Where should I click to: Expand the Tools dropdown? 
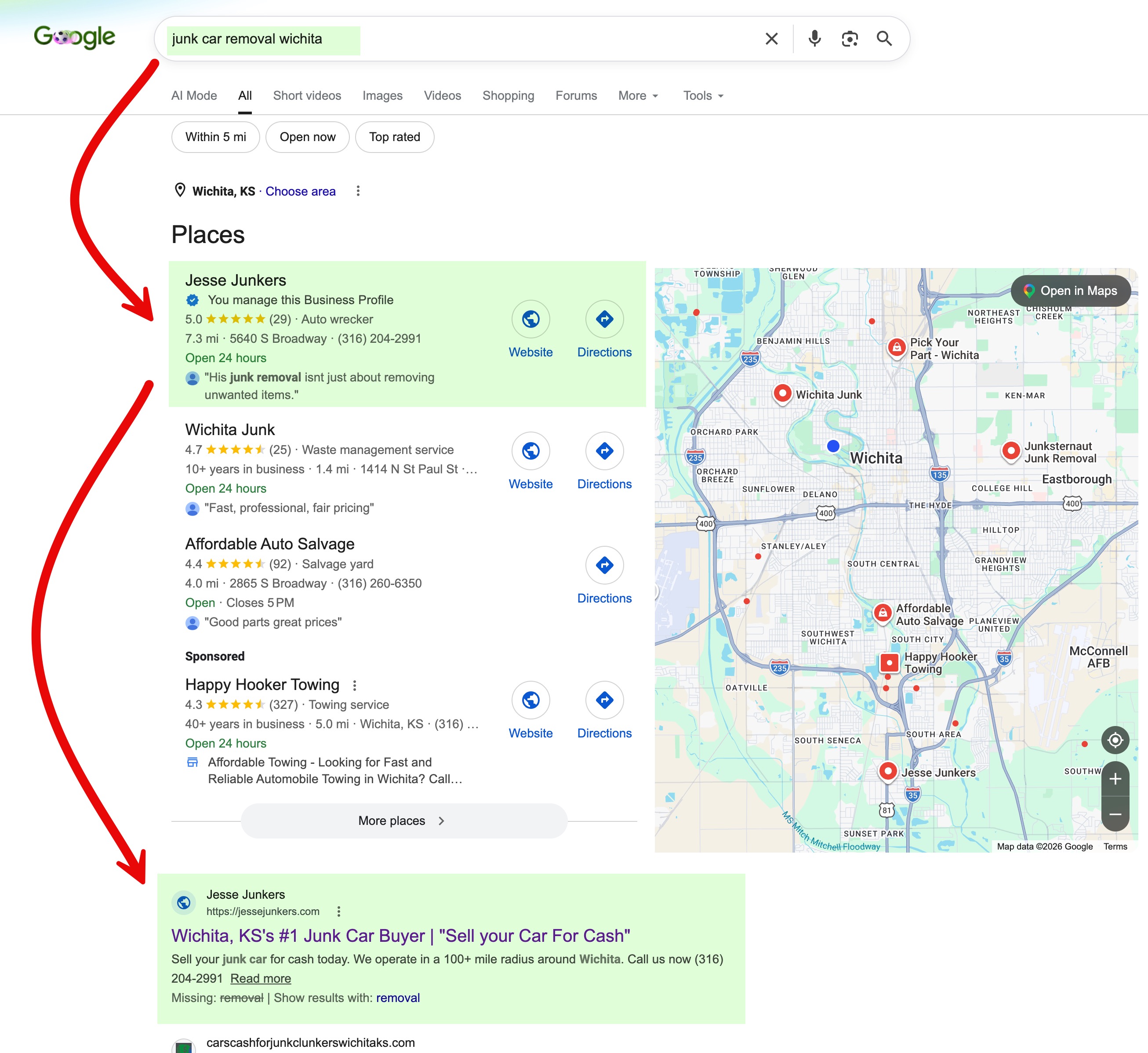click(703, 96)
